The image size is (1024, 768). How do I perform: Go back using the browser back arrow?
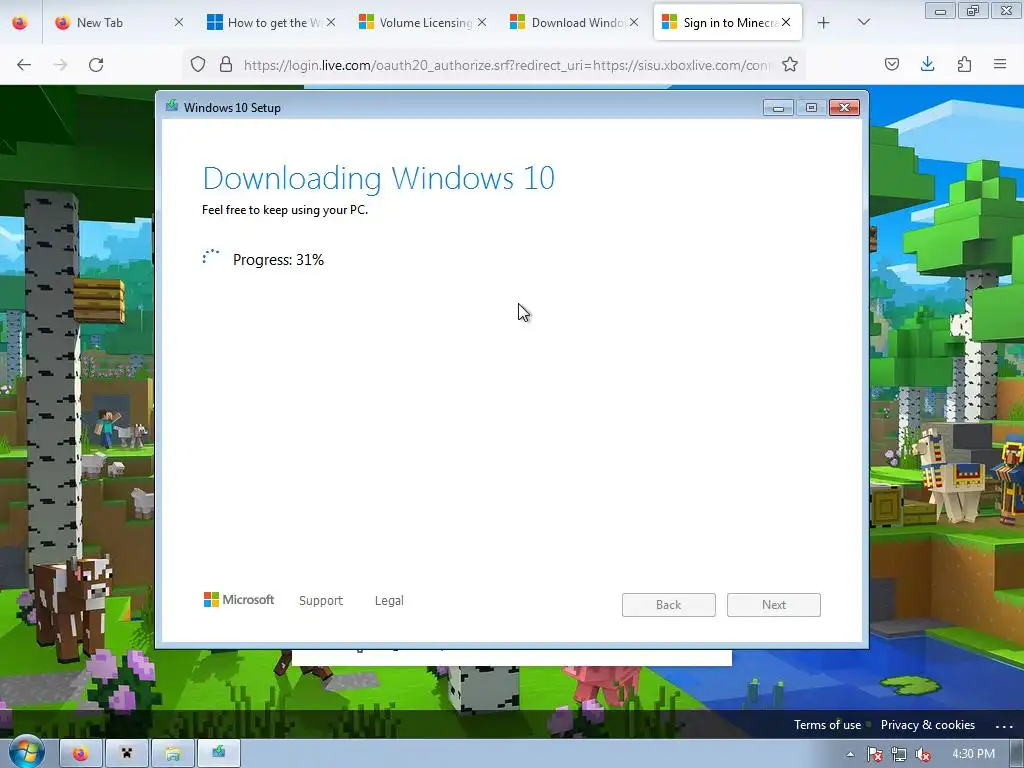point(24,65)
